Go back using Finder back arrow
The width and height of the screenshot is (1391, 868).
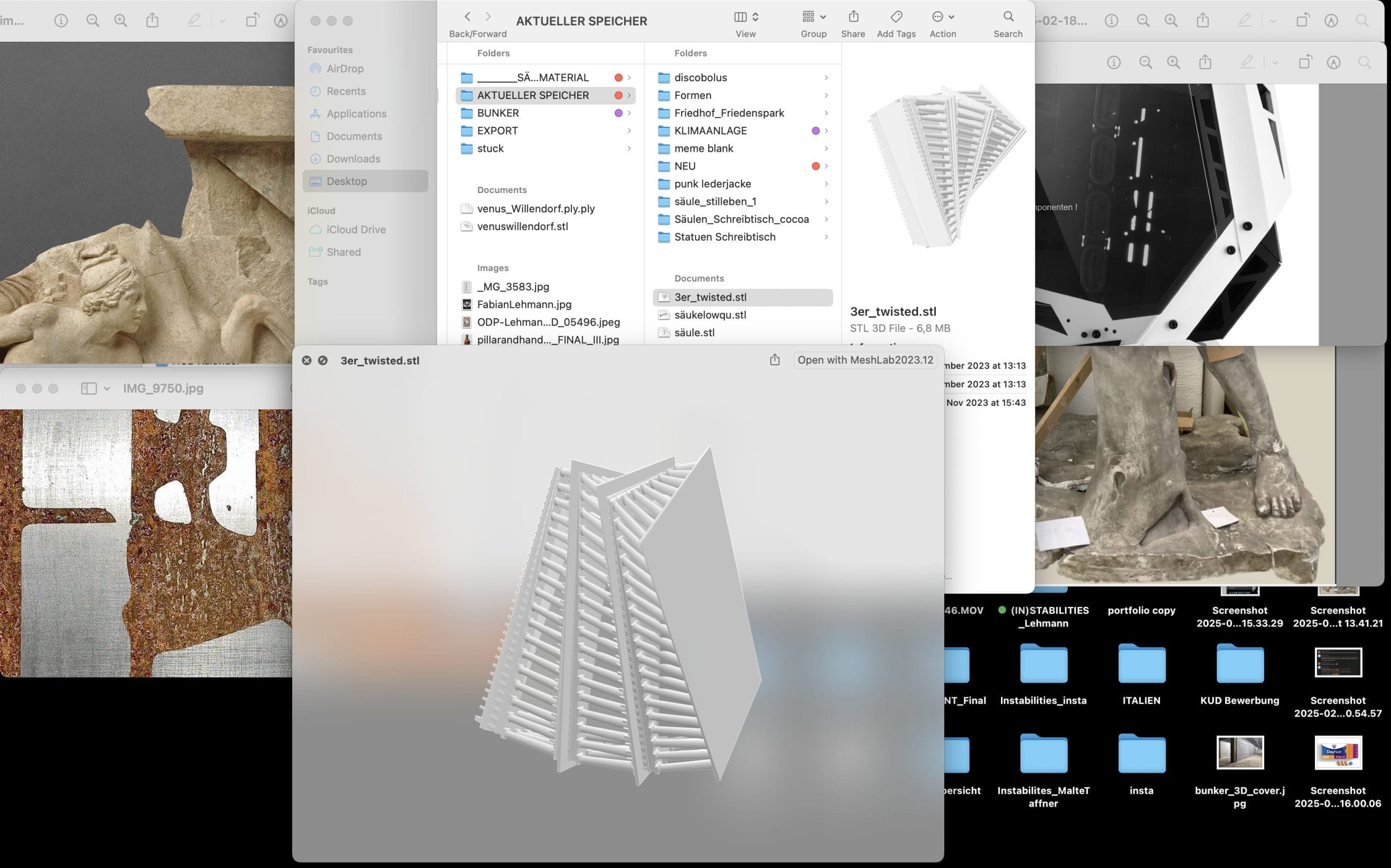click(468, 17)
